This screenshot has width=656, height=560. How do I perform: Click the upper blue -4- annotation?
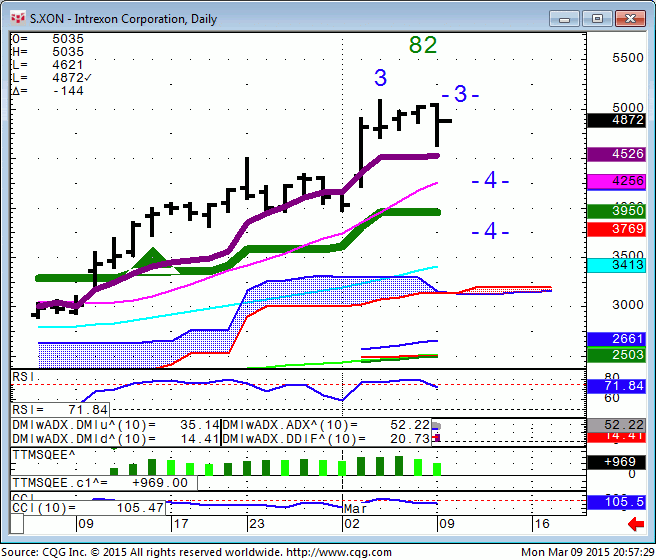pyautogui.click(x=490, y=181)
